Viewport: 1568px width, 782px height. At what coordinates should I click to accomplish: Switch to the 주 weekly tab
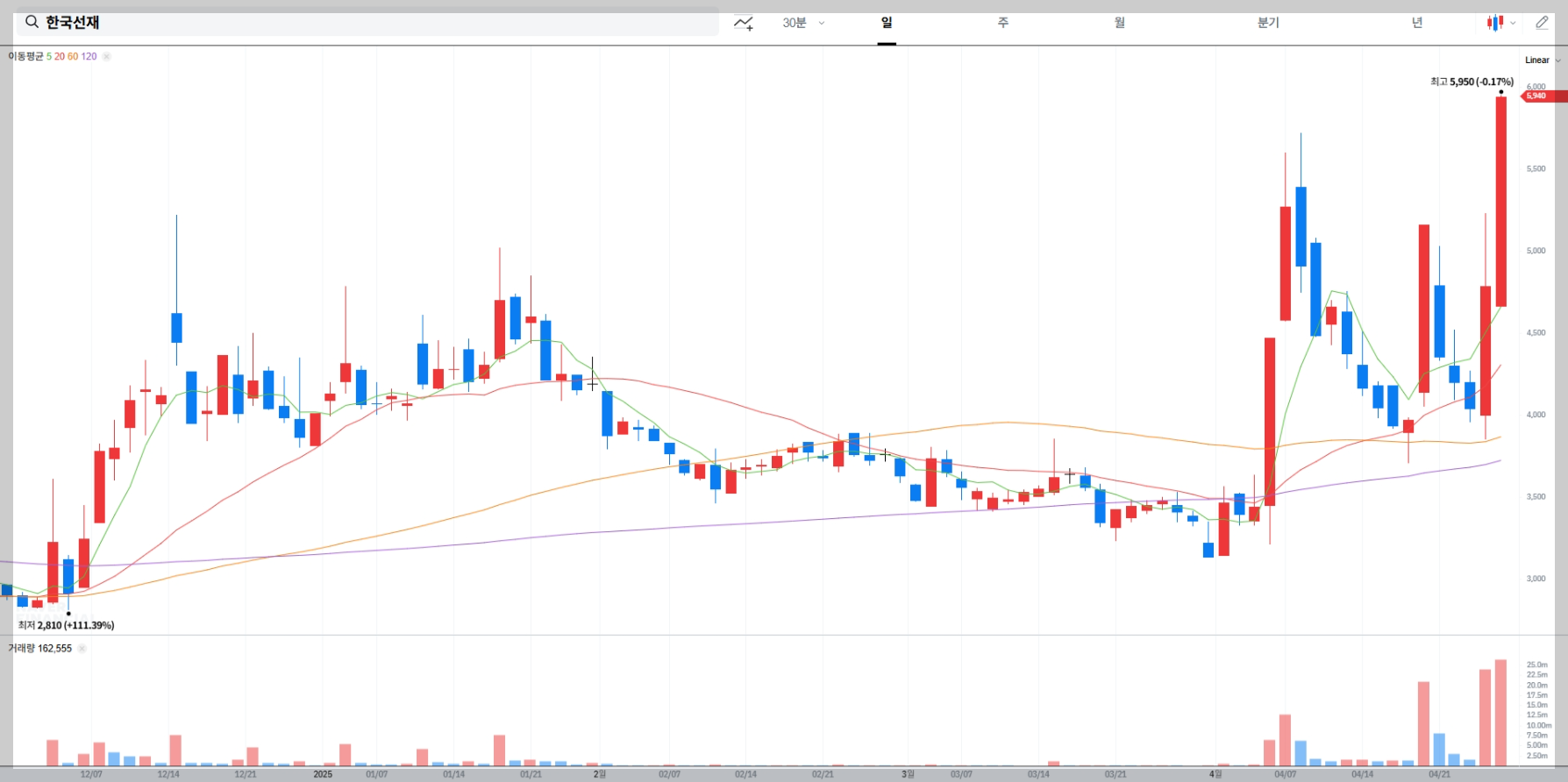1003,23
